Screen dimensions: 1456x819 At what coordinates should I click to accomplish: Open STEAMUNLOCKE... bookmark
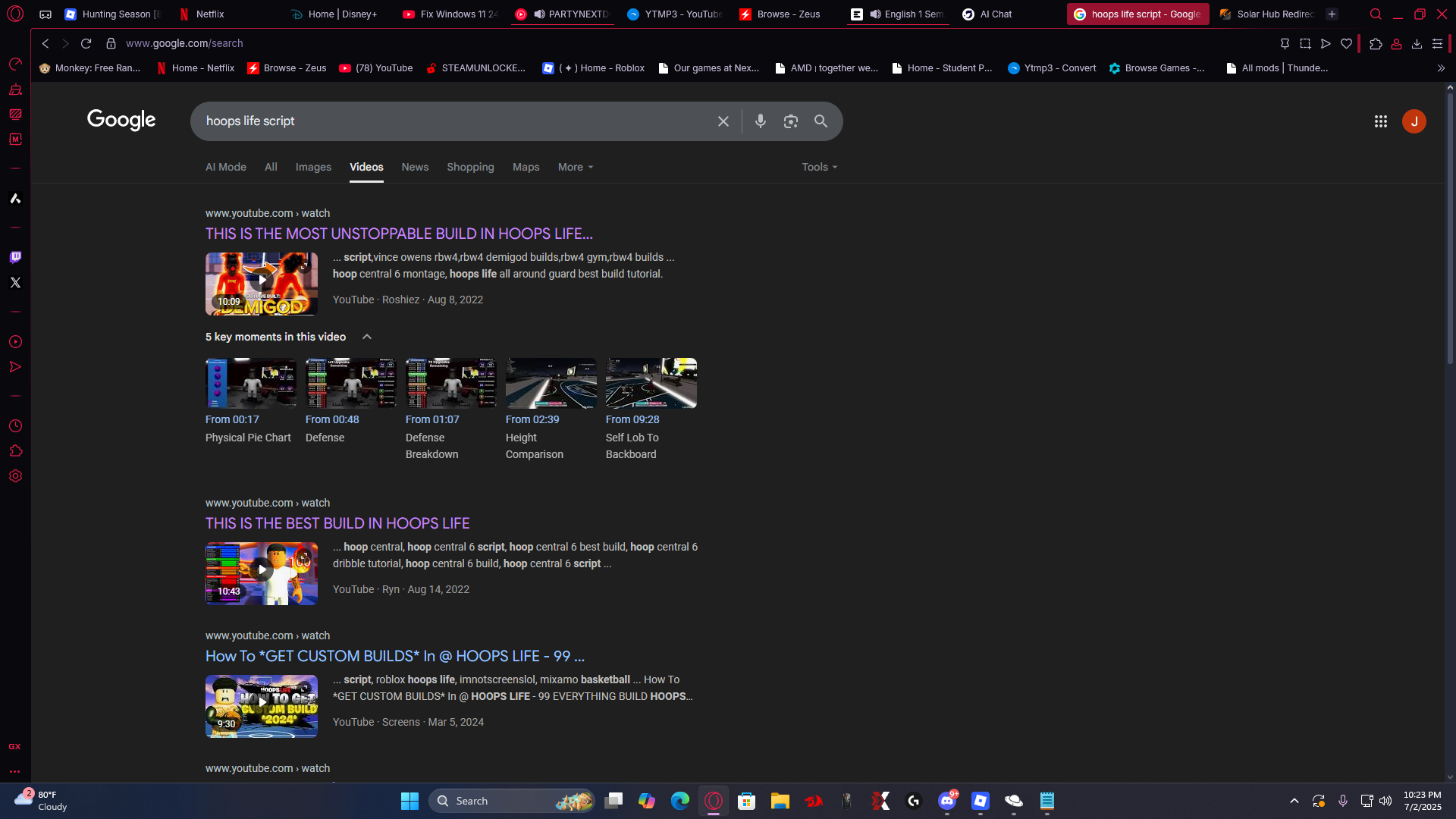click(x=475, y=68)
